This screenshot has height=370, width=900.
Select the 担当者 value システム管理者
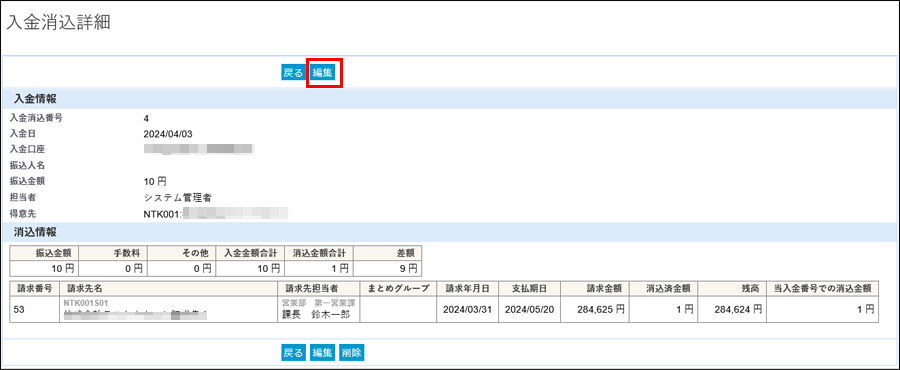point(177,197)
